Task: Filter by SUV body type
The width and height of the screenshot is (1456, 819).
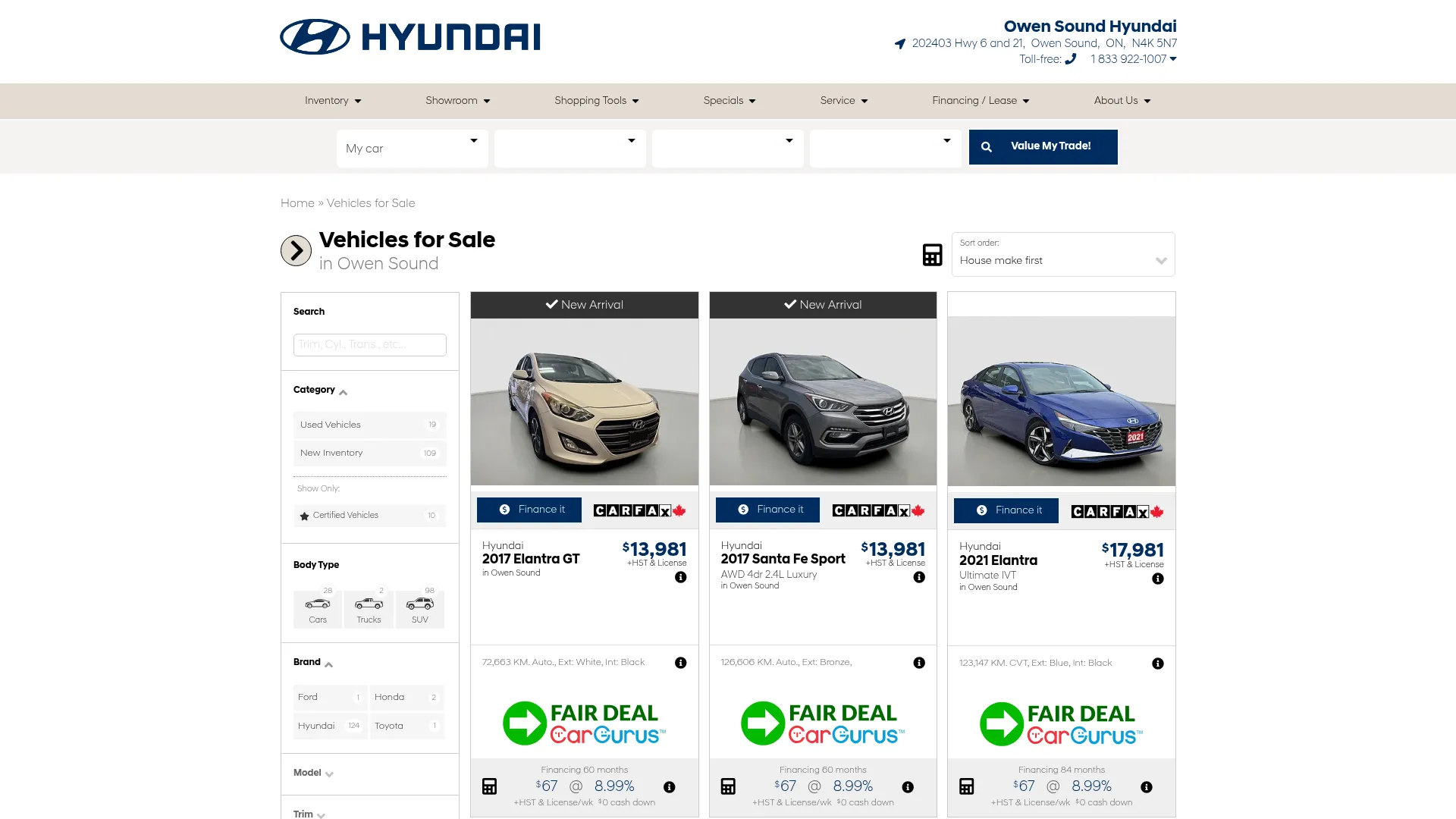Action: 420,609
